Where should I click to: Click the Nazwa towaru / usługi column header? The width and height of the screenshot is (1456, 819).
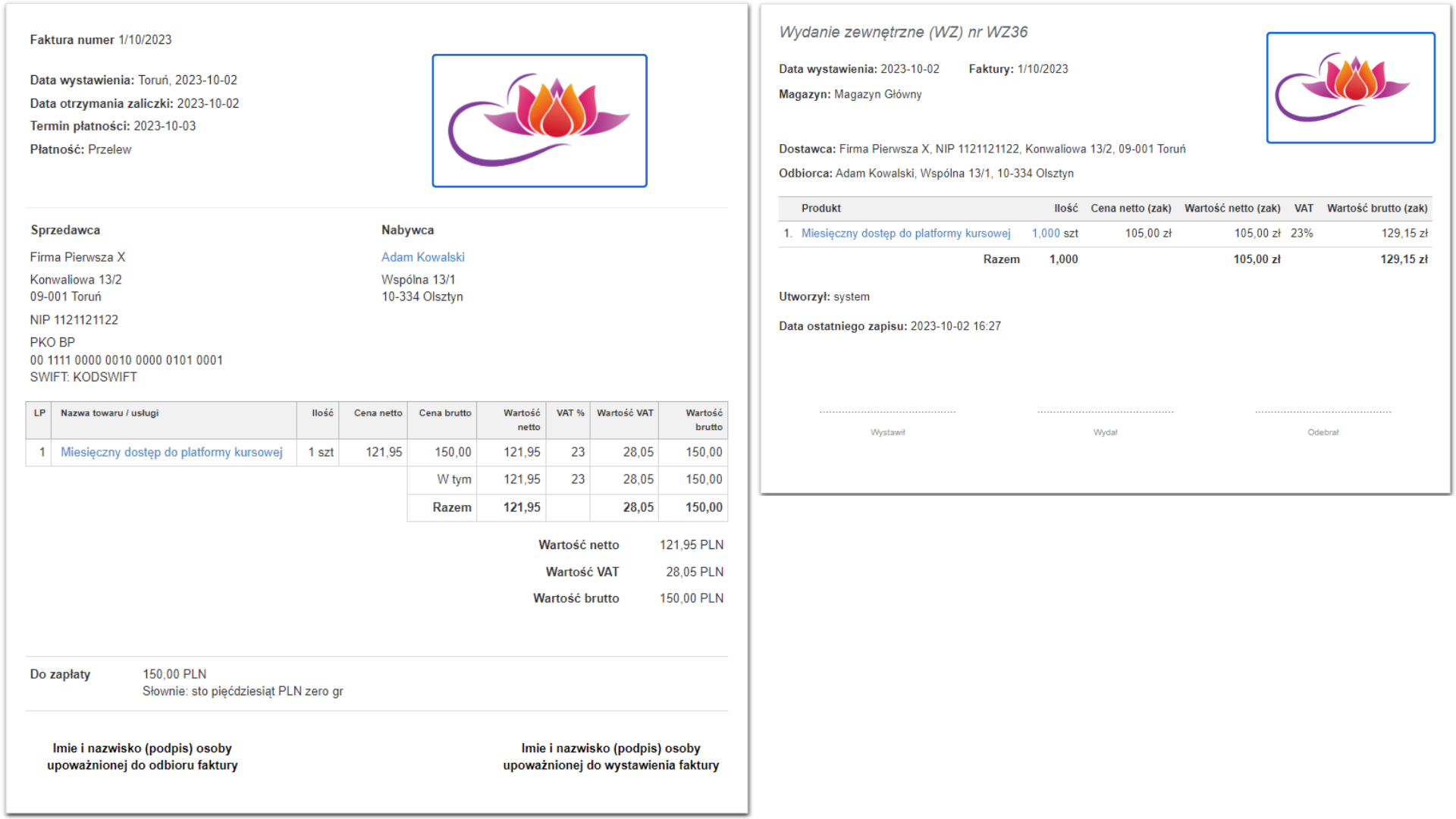(109, 413)
